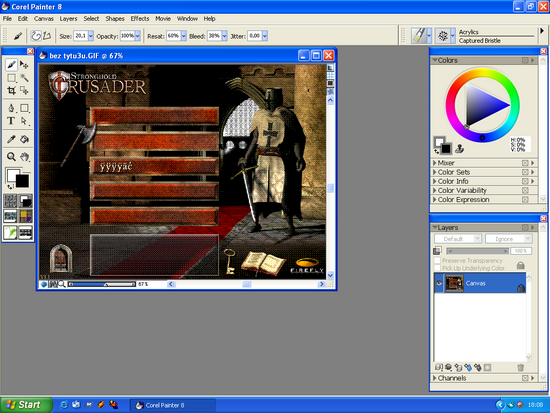
Task: Open the brush category Acrylics dropdown
Action: pyautogui.click(x=429, y=36)
